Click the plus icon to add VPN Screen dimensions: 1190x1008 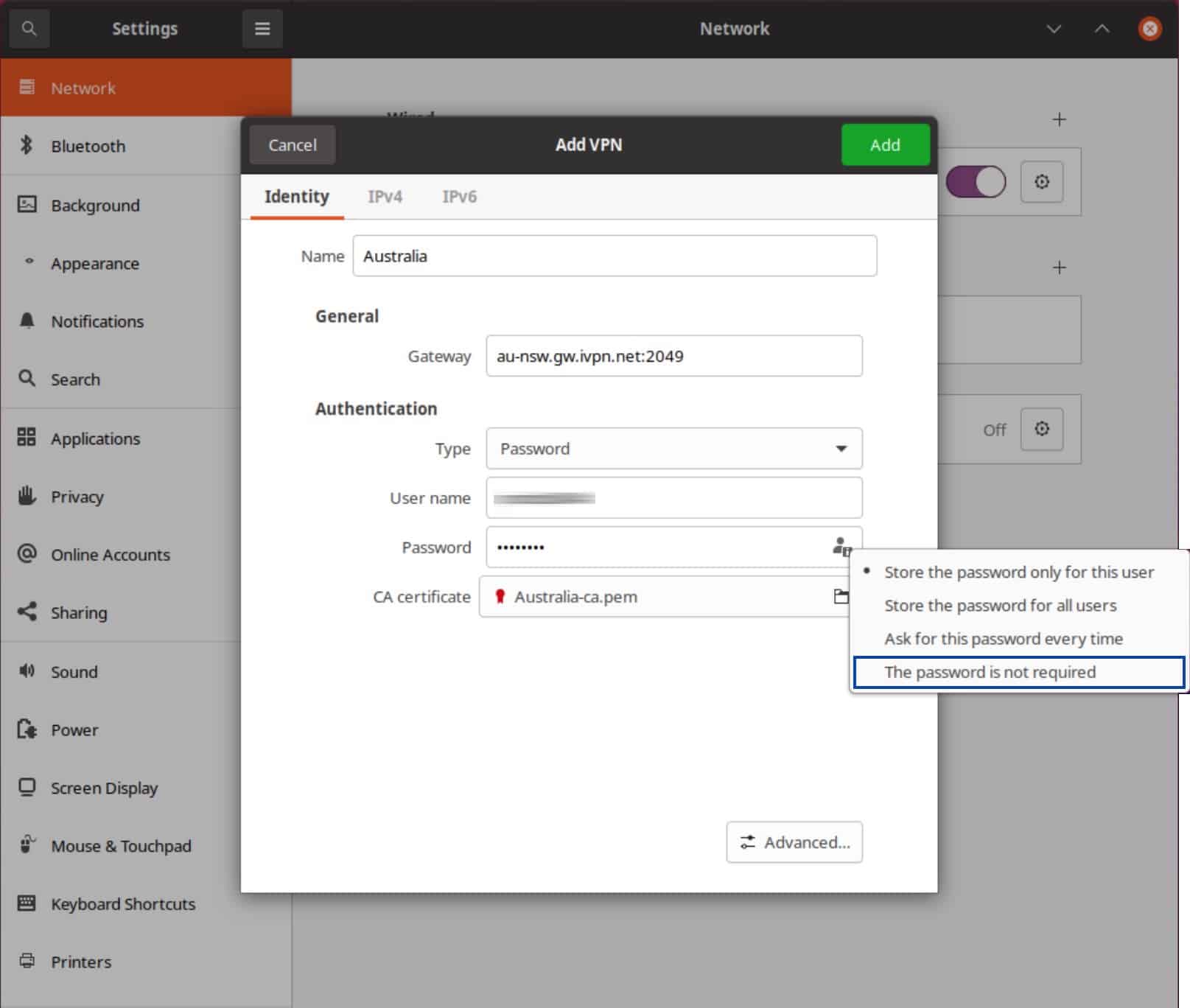click(1059, 267)
